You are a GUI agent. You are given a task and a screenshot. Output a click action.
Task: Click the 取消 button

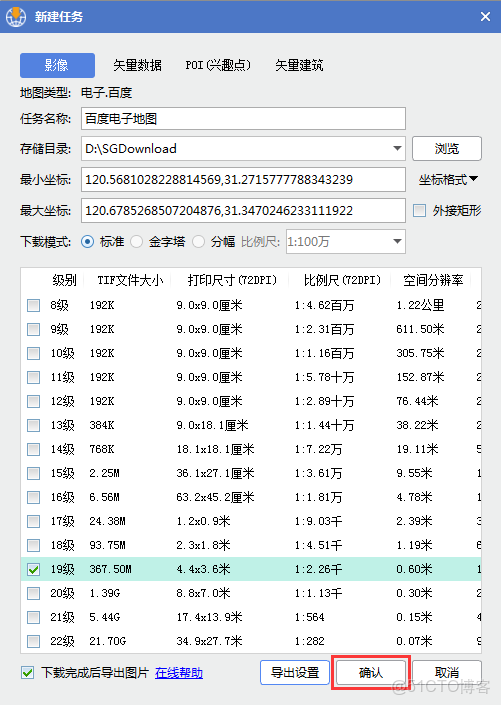tap(447, 673)
